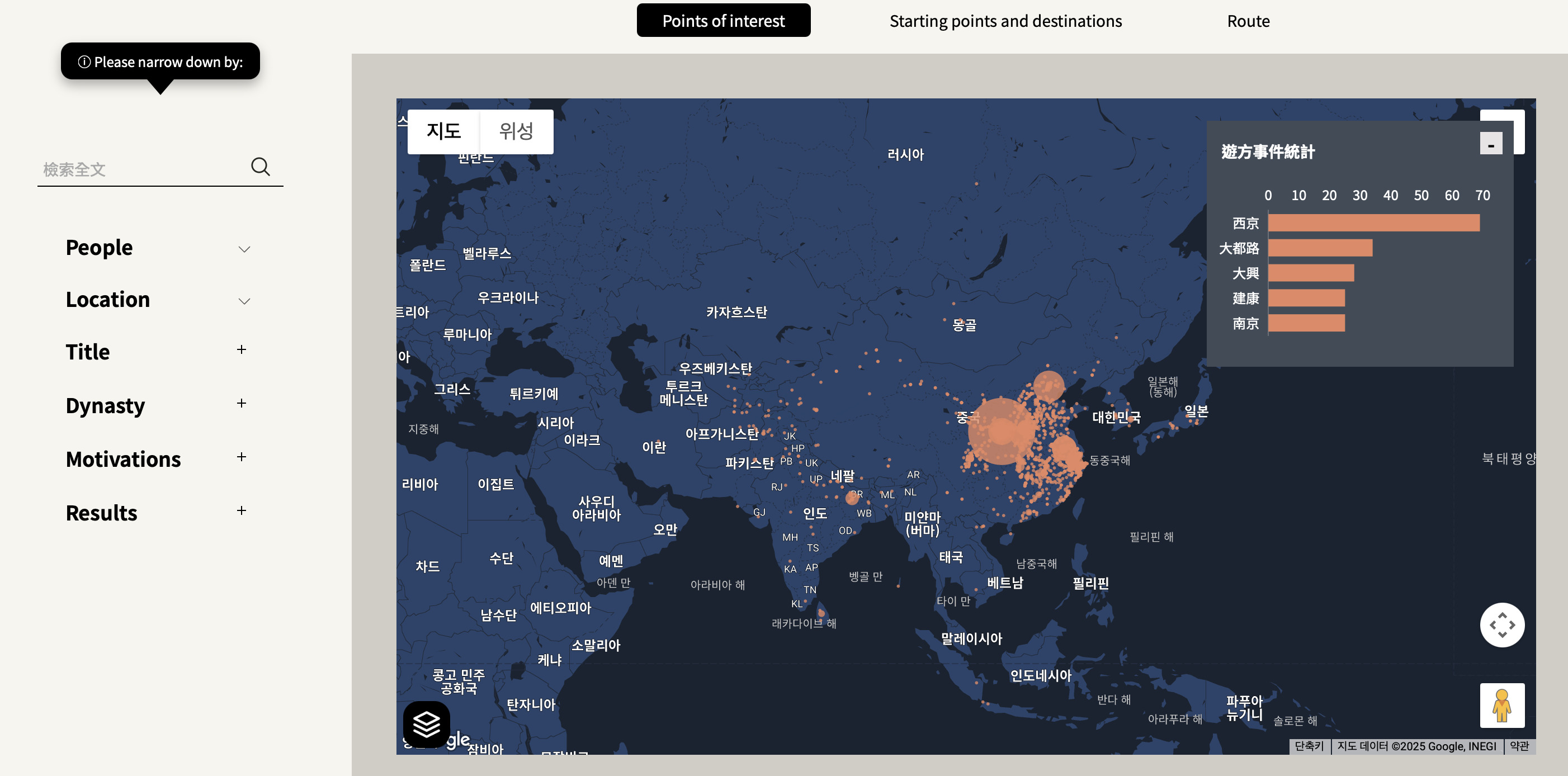Expand the Motivations filter section
The image size is (1568, 776).
tap(242, 457)
